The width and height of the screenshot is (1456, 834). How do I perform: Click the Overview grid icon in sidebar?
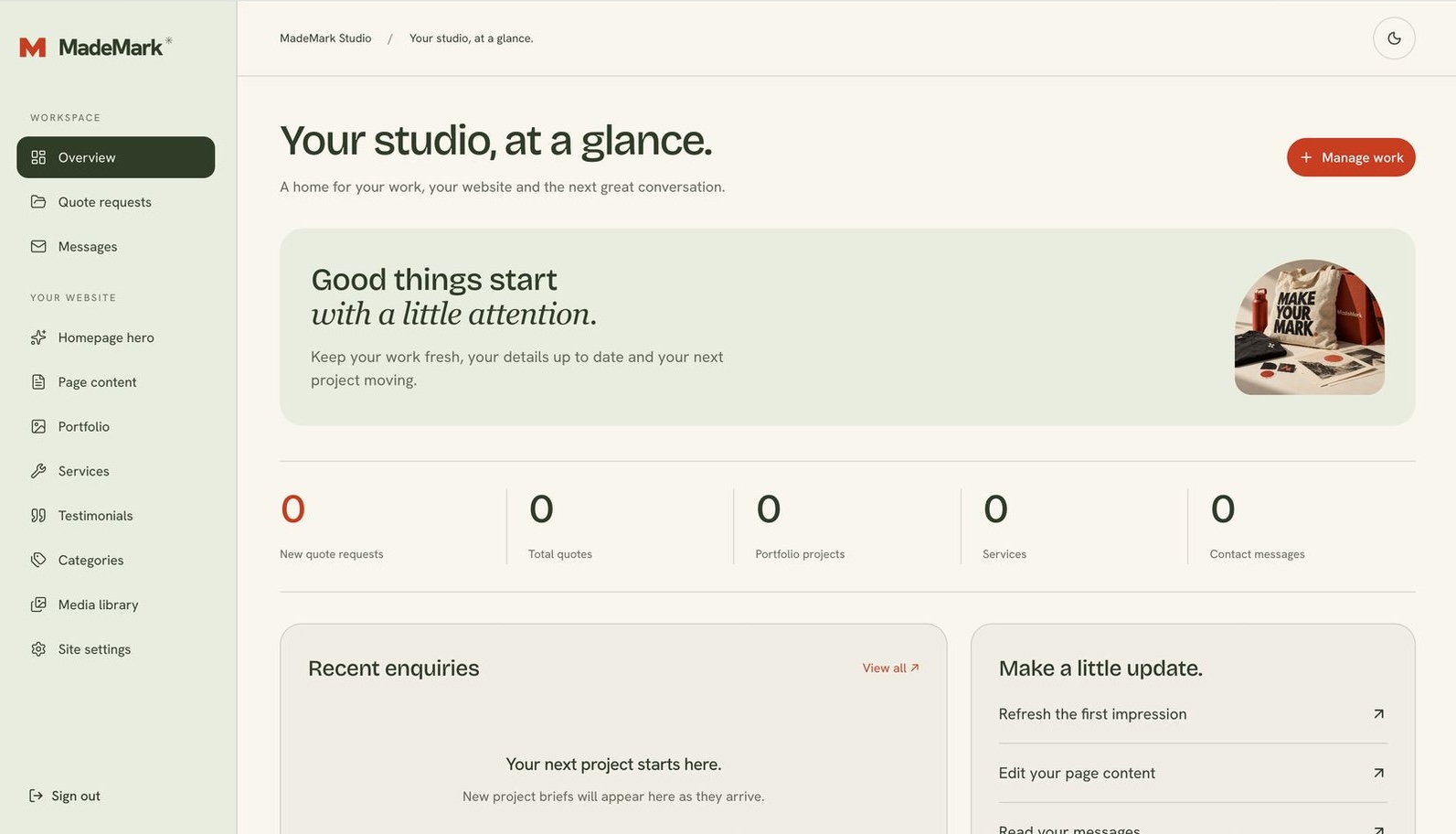(38, 157)
